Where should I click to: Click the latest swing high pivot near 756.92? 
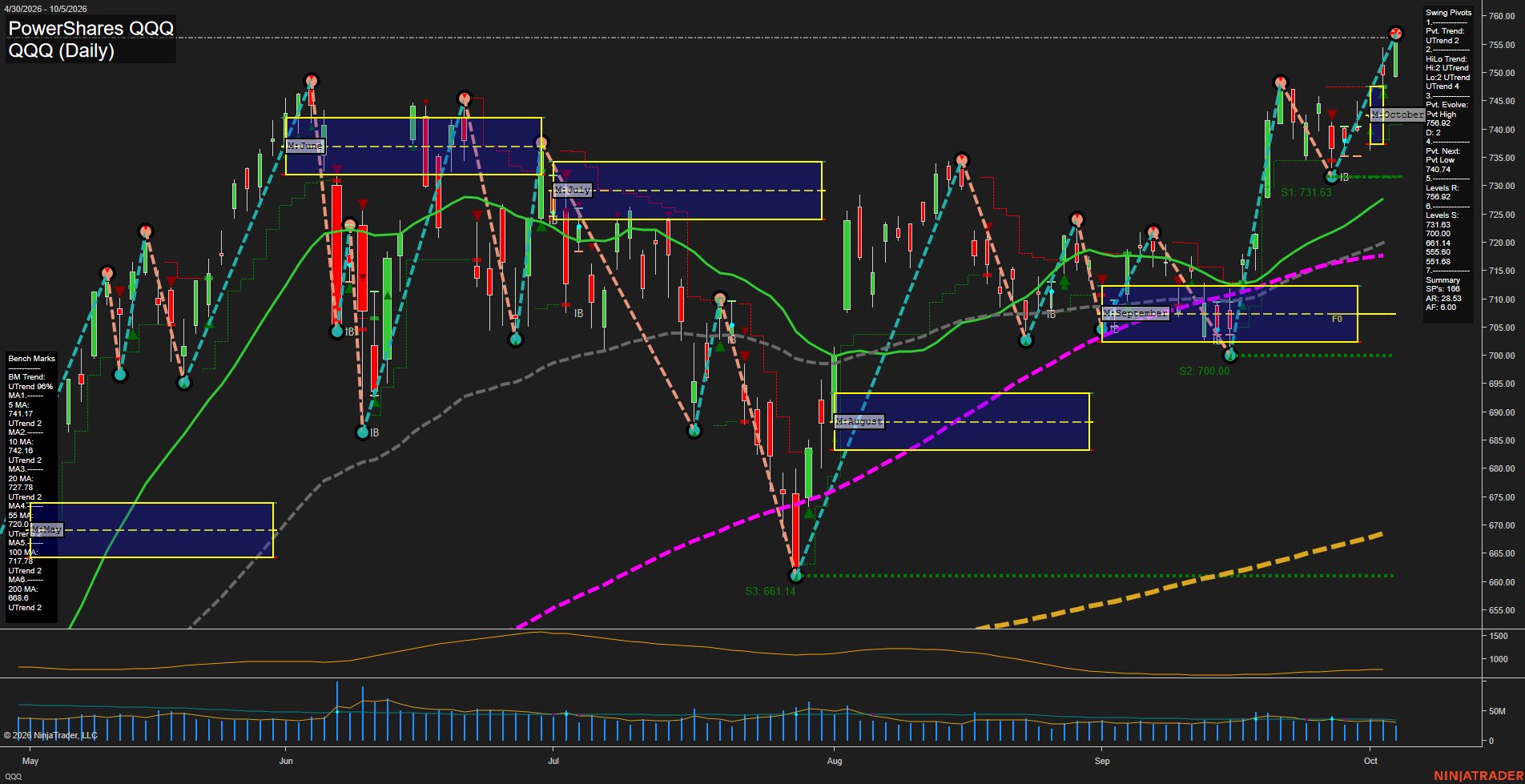tap(1396, 34)
